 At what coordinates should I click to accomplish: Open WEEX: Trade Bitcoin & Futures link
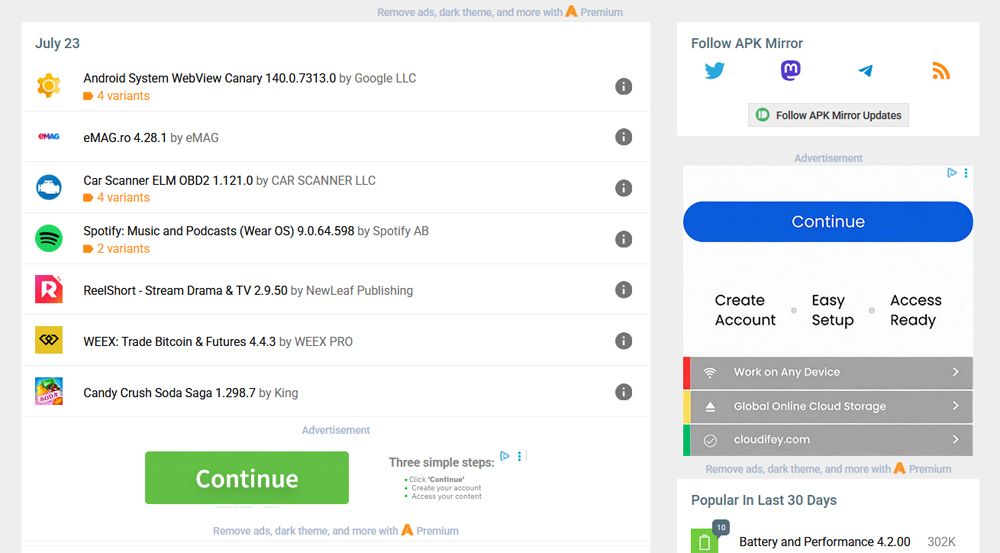(x=179, y=342)
